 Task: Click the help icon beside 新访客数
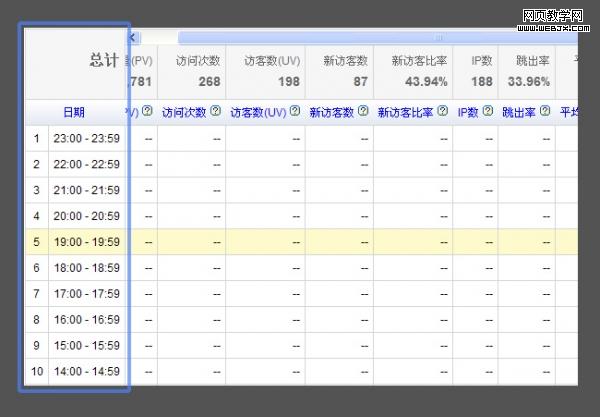[x=363, y=112]
